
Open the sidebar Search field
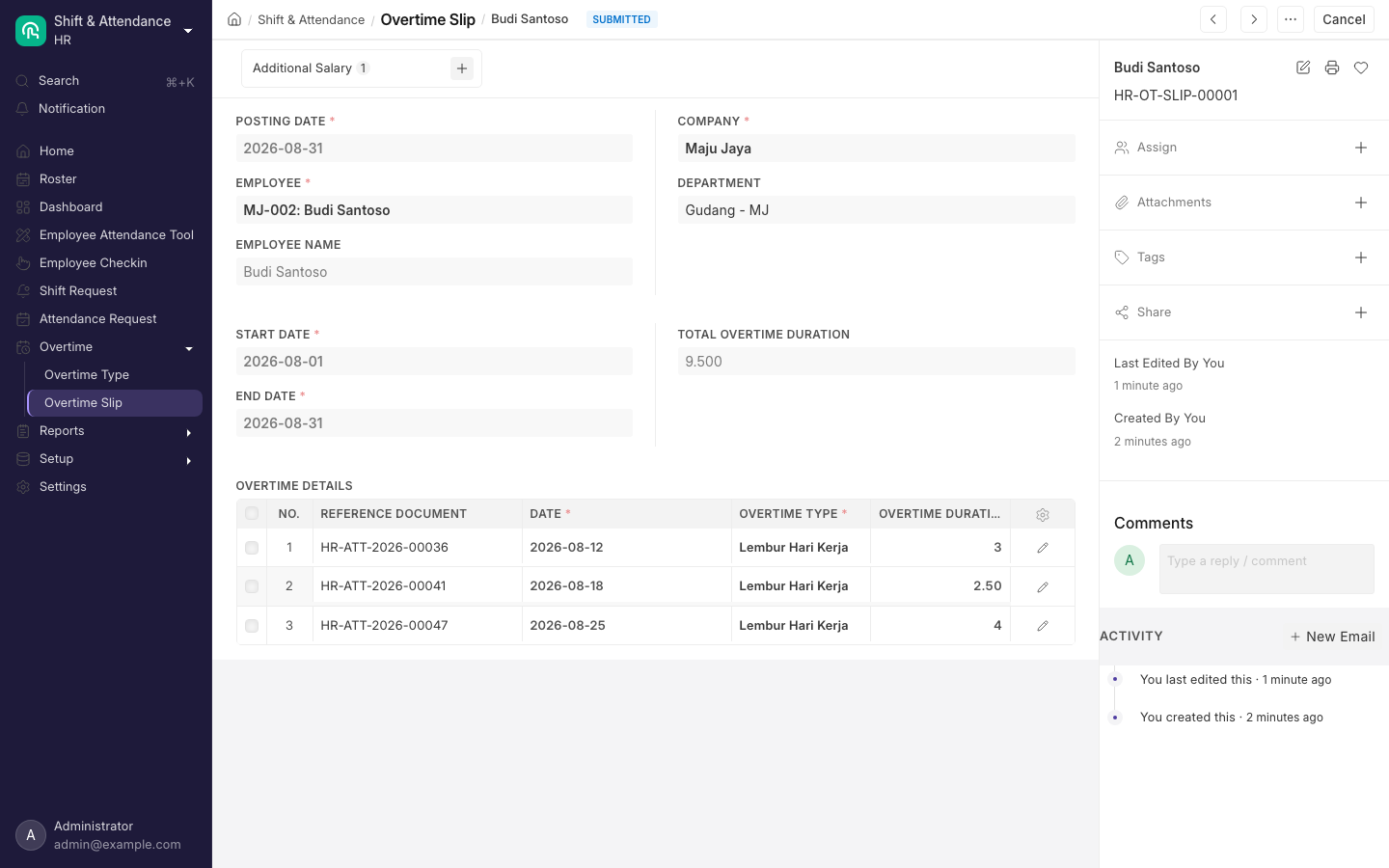[x=106, y=81]
